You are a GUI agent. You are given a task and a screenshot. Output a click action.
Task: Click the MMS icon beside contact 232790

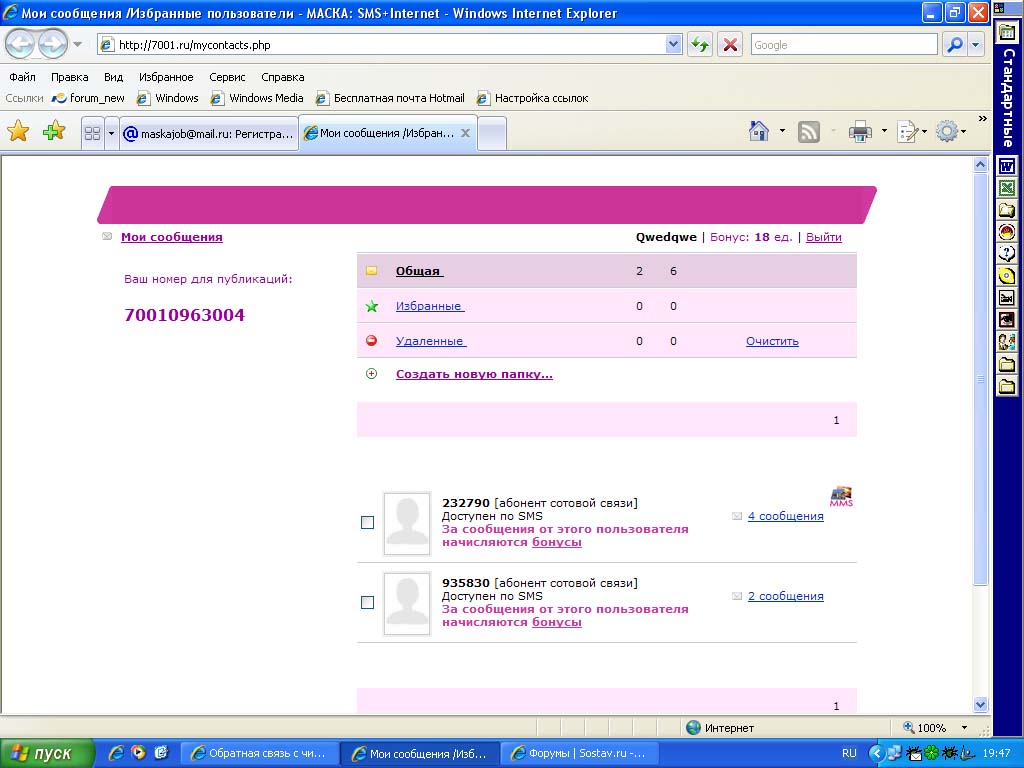pos(841,496)
